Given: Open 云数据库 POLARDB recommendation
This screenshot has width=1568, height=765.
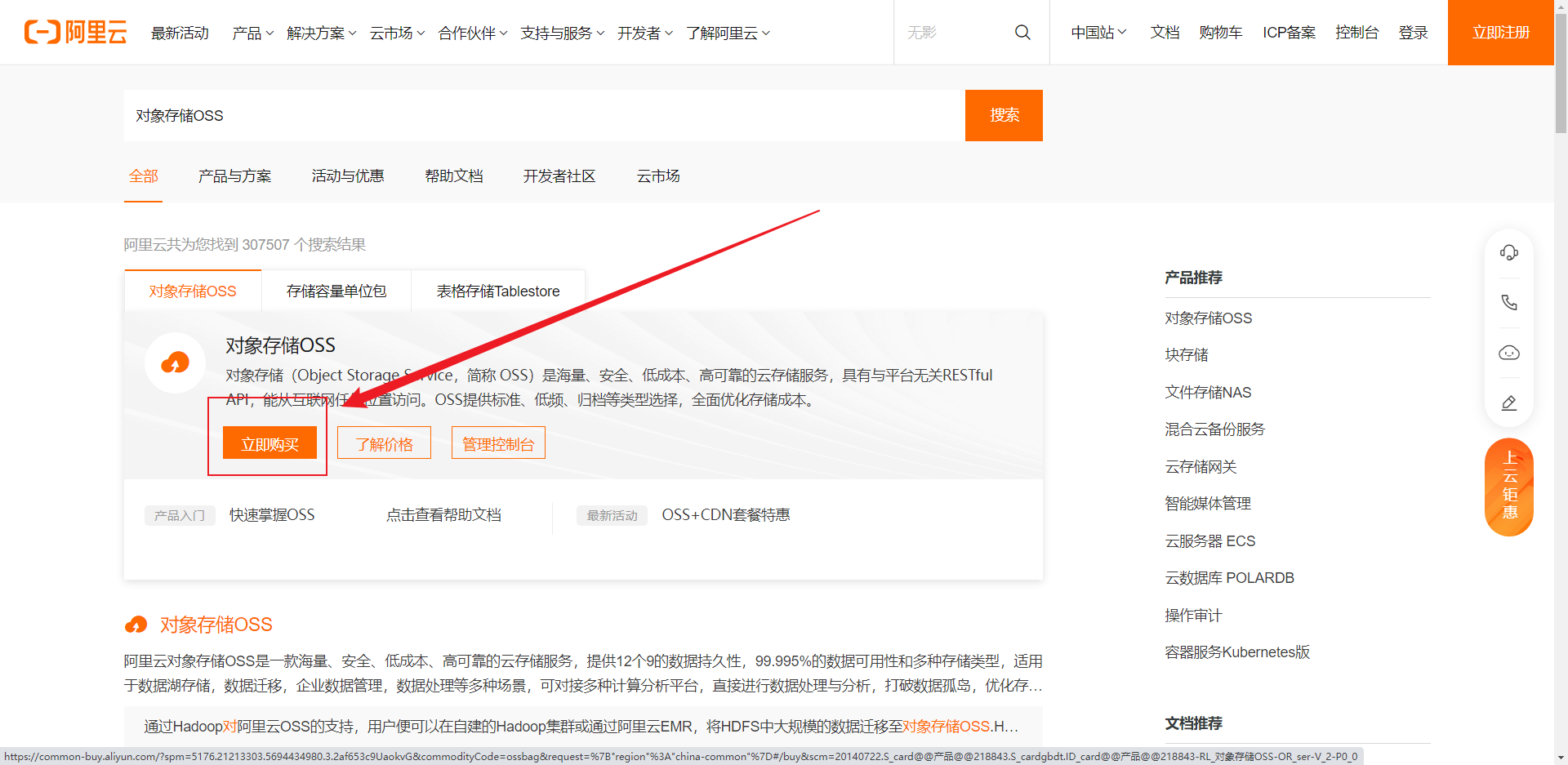Looking at the screenshot, I should 1229,577.
